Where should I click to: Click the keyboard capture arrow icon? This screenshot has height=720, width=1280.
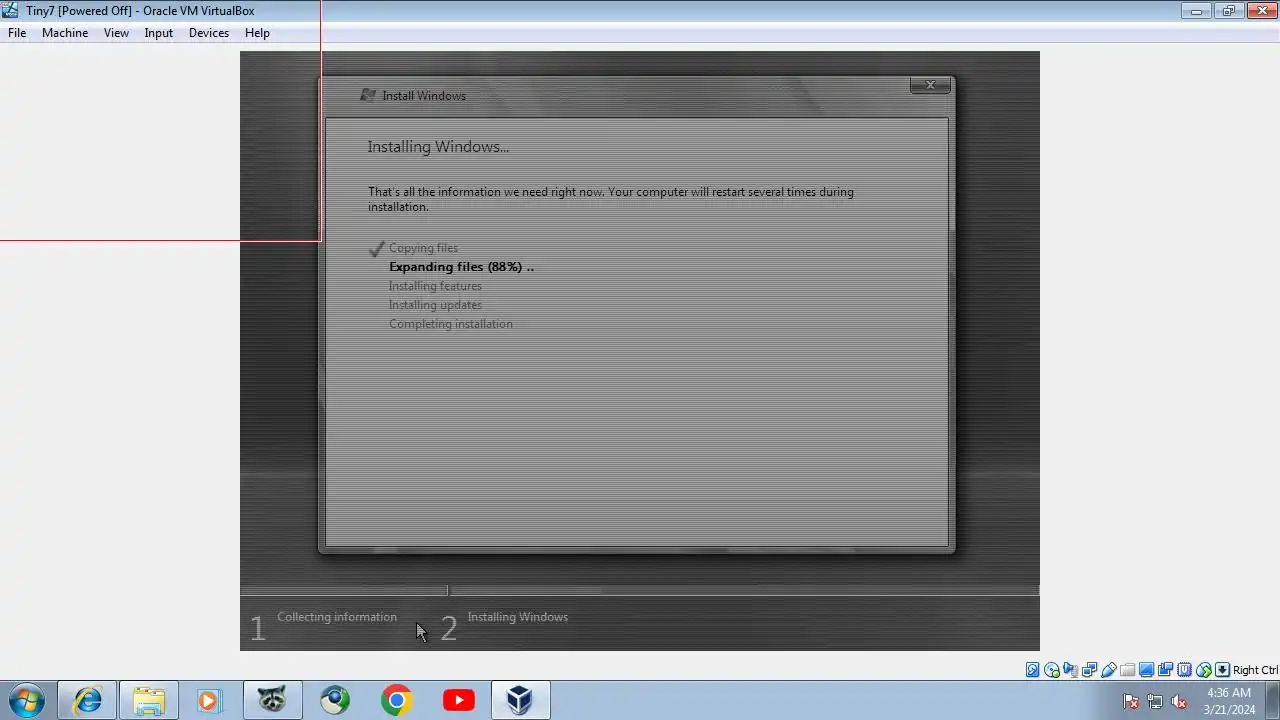(x=1222, y=670)
